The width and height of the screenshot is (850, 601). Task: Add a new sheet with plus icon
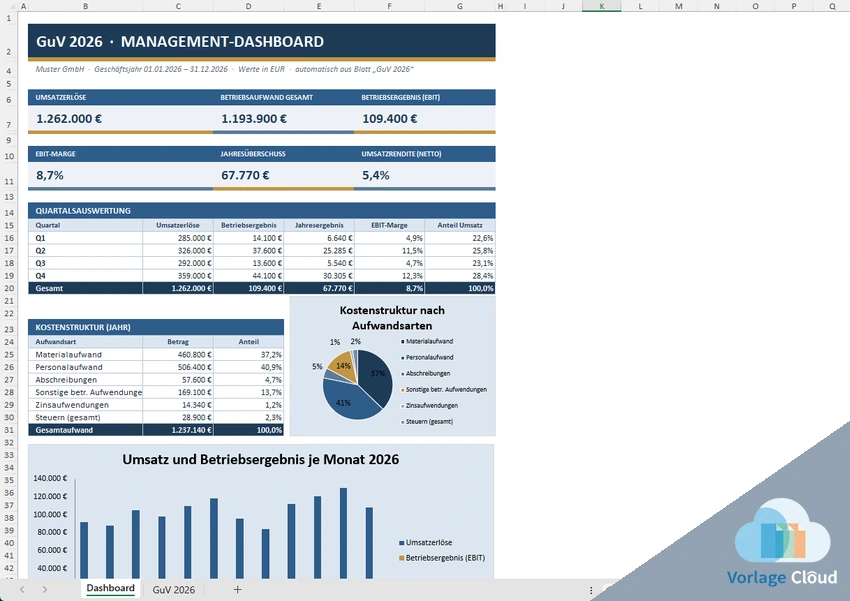pyautogui.click(x=237, y=590)
